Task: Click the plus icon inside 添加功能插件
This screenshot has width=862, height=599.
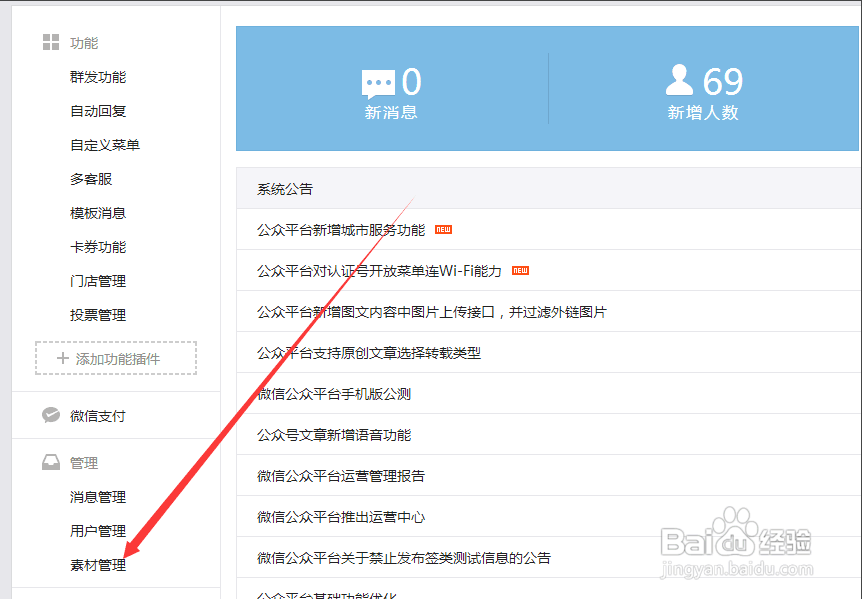Action: (64, 358)
